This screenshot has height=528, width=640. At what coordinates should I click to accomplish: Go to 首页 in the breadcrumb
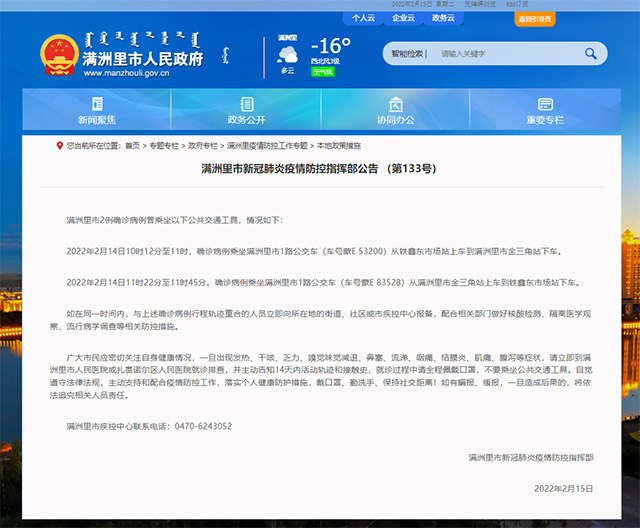(132, 146)
